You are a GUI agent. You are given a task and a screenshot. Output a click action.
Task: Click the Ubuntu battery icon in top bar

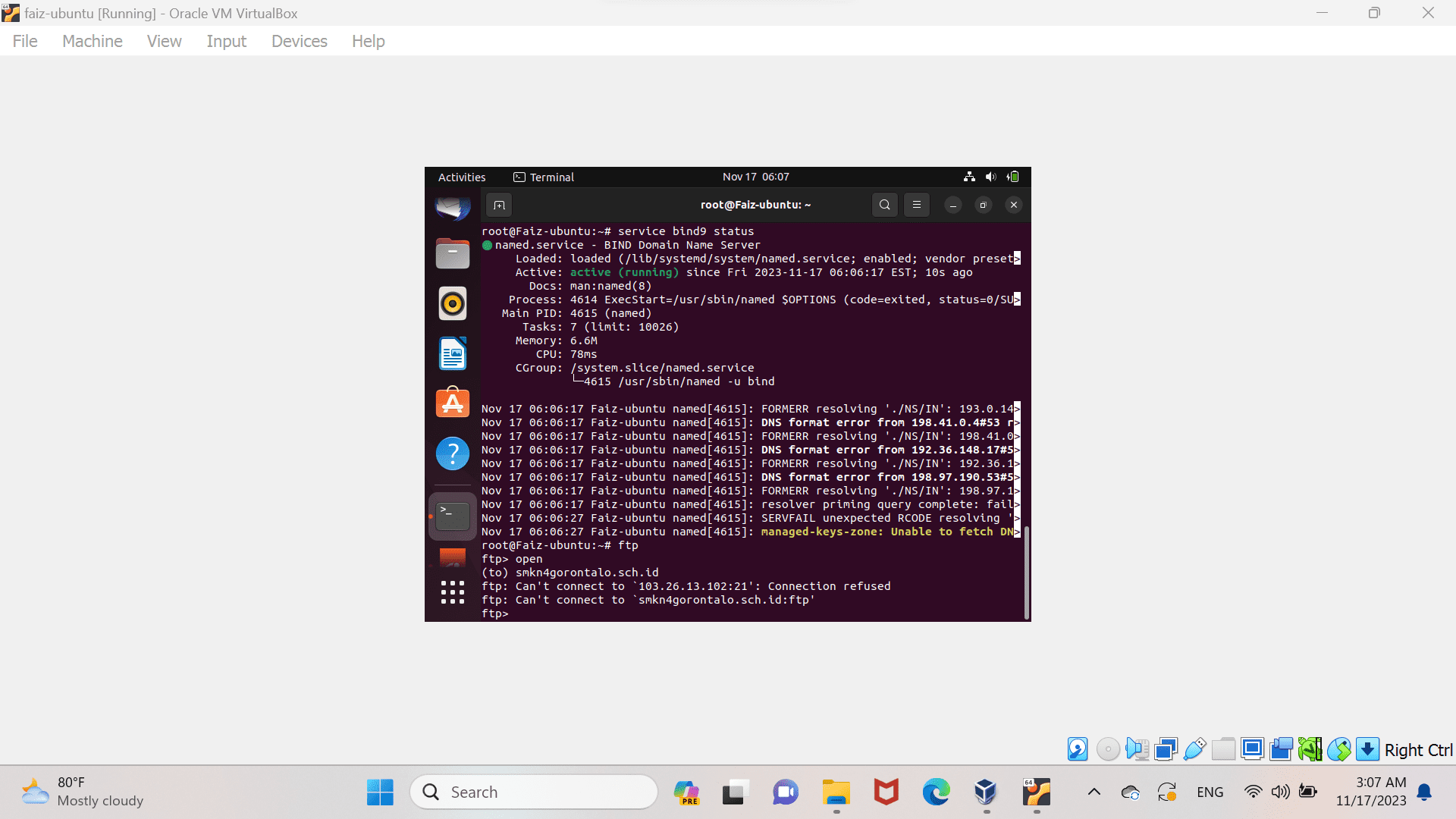(x=1012, y=177)
